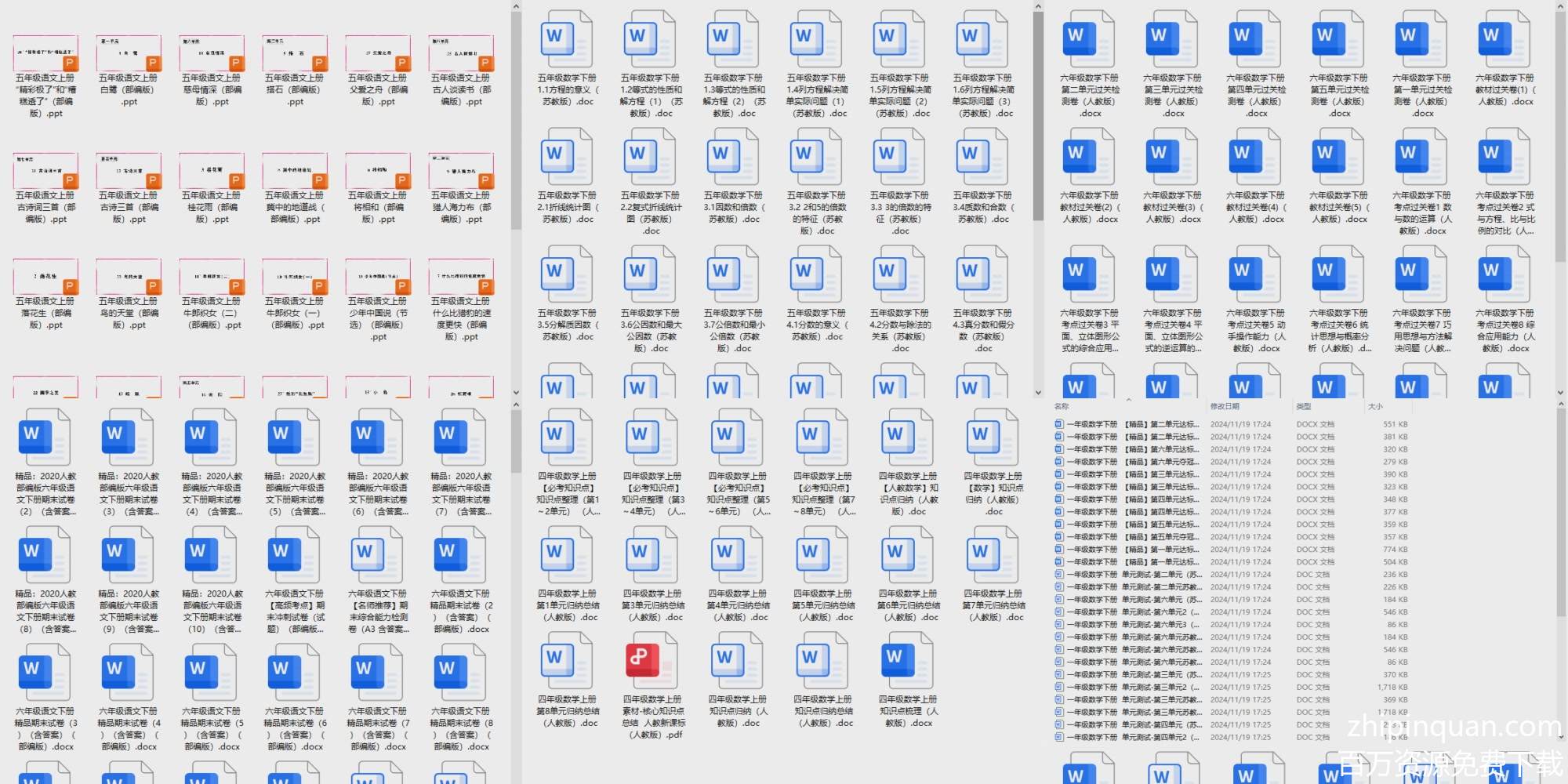Sort the file list by 修改日期 column

click(1225, 406)
